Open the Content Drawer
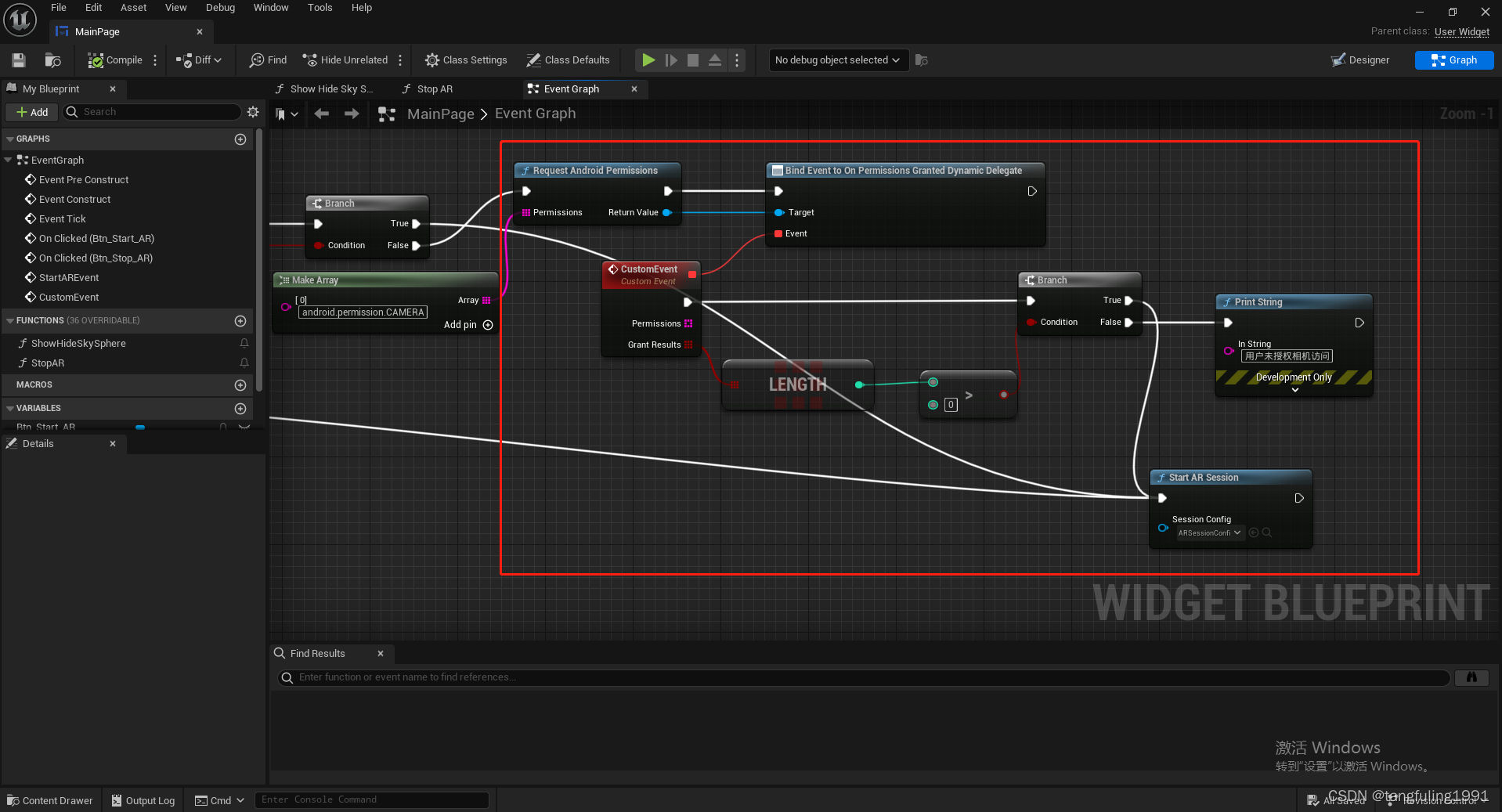Screen dimensions: 1502x812 (50, 800)
